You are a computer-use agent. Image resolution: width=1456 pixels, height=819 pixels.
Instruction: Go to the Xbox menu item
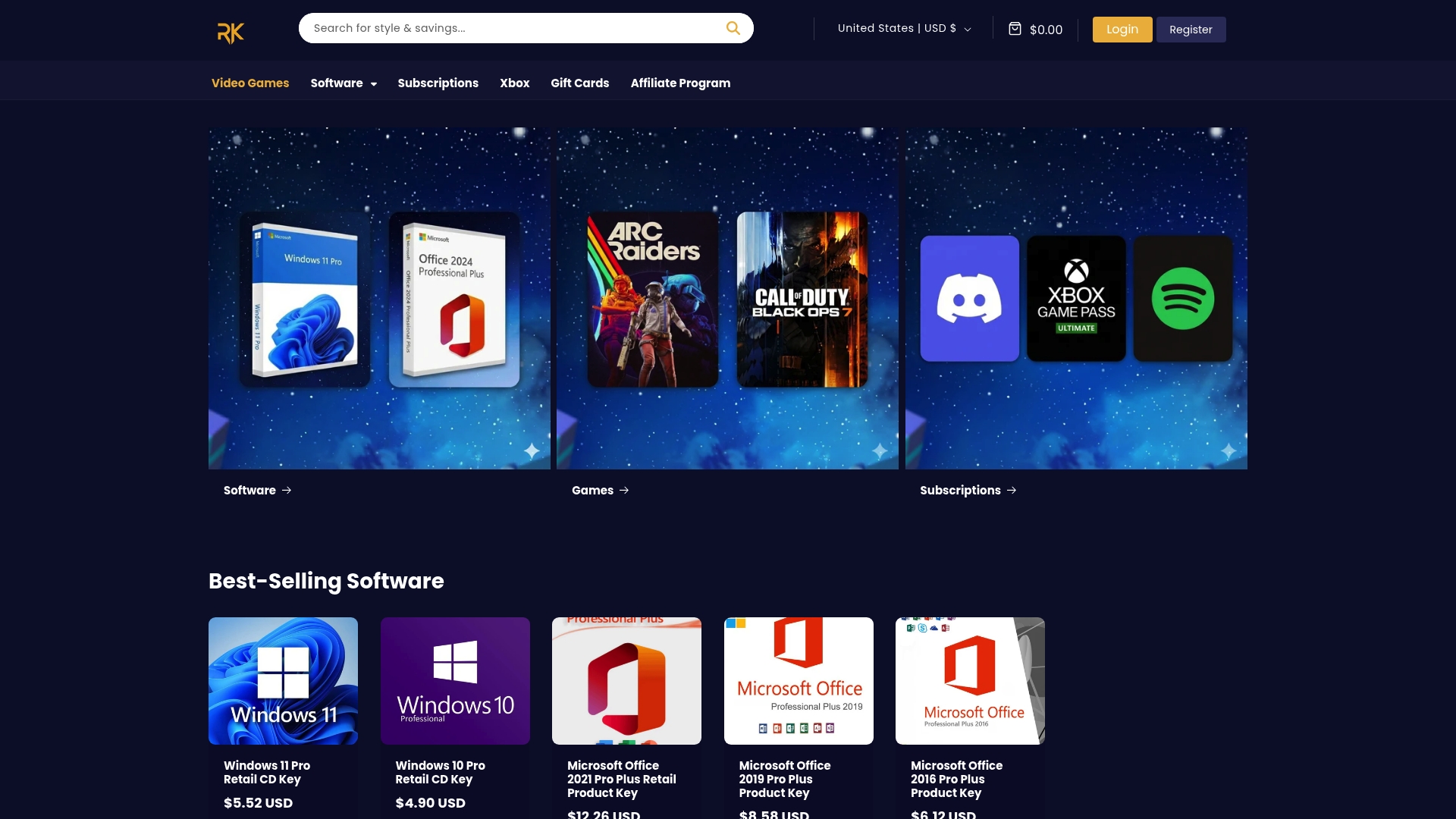coord(514,83)
